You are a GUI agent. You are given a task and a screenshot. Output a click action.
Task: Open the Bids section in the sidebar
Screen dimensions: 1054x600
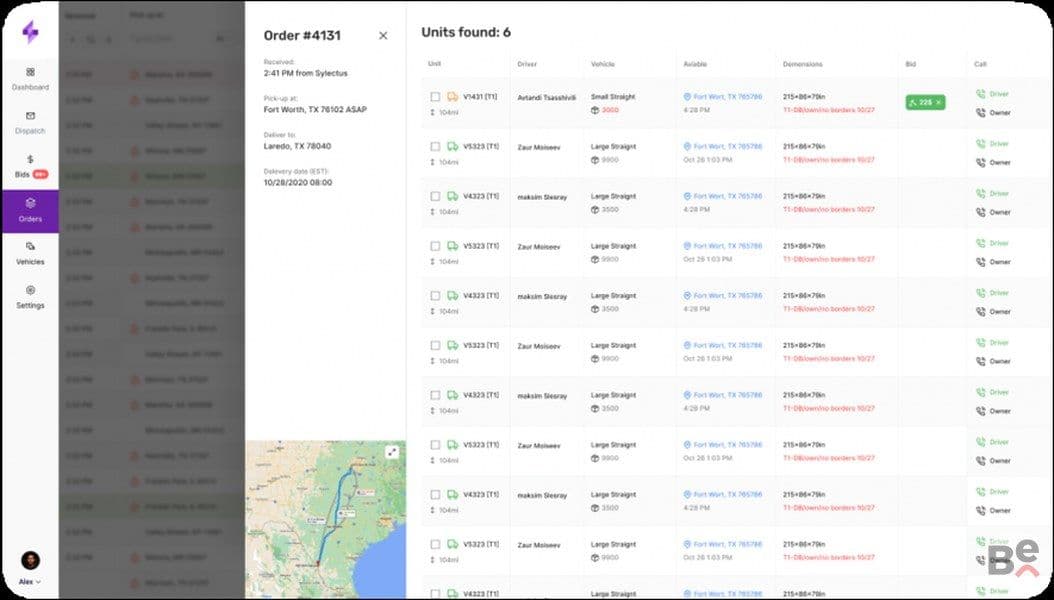coord(30,167)
